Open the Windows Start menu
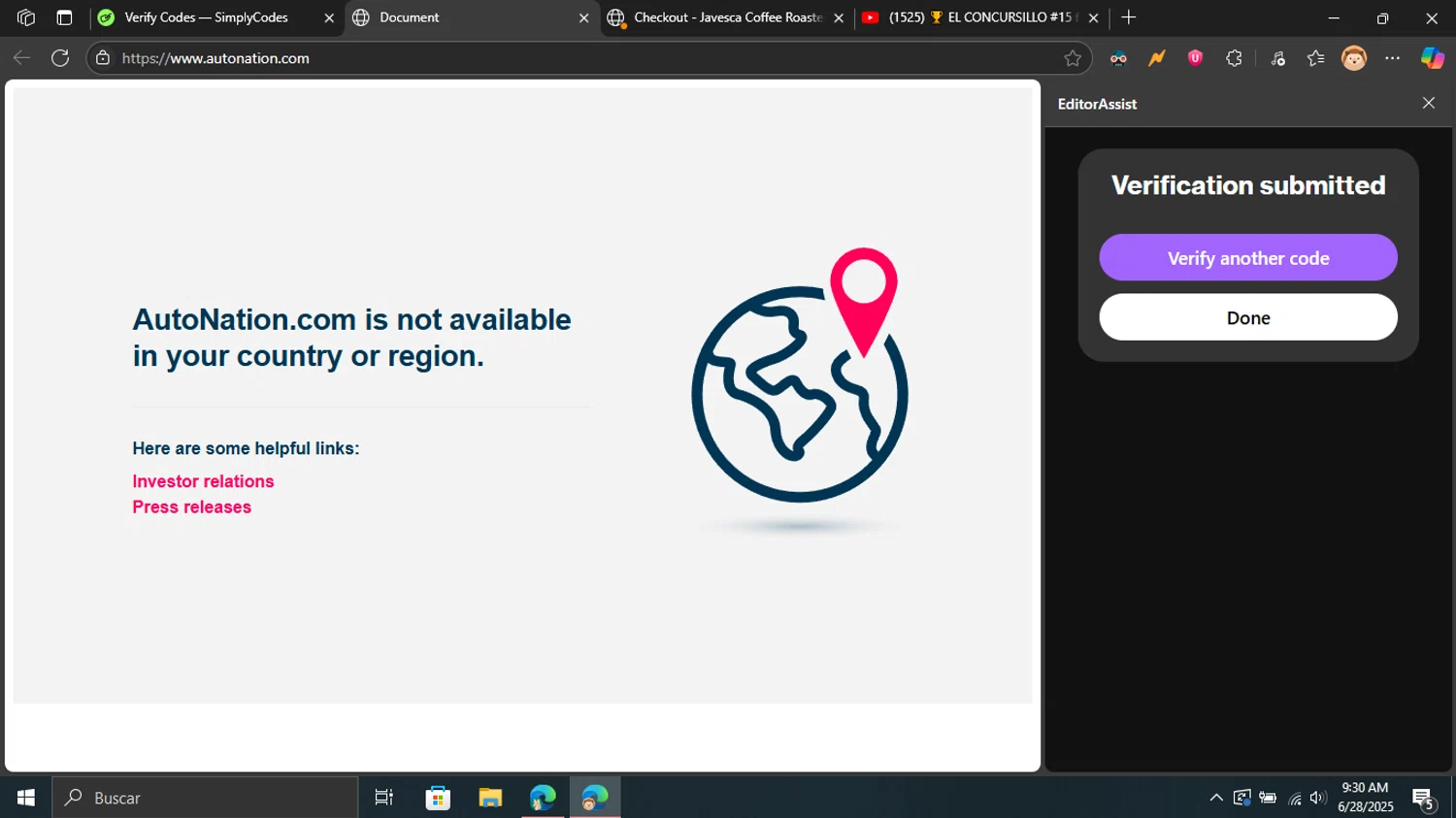Viewport: 1456px width, 818px height. click(x=26, y=798)
